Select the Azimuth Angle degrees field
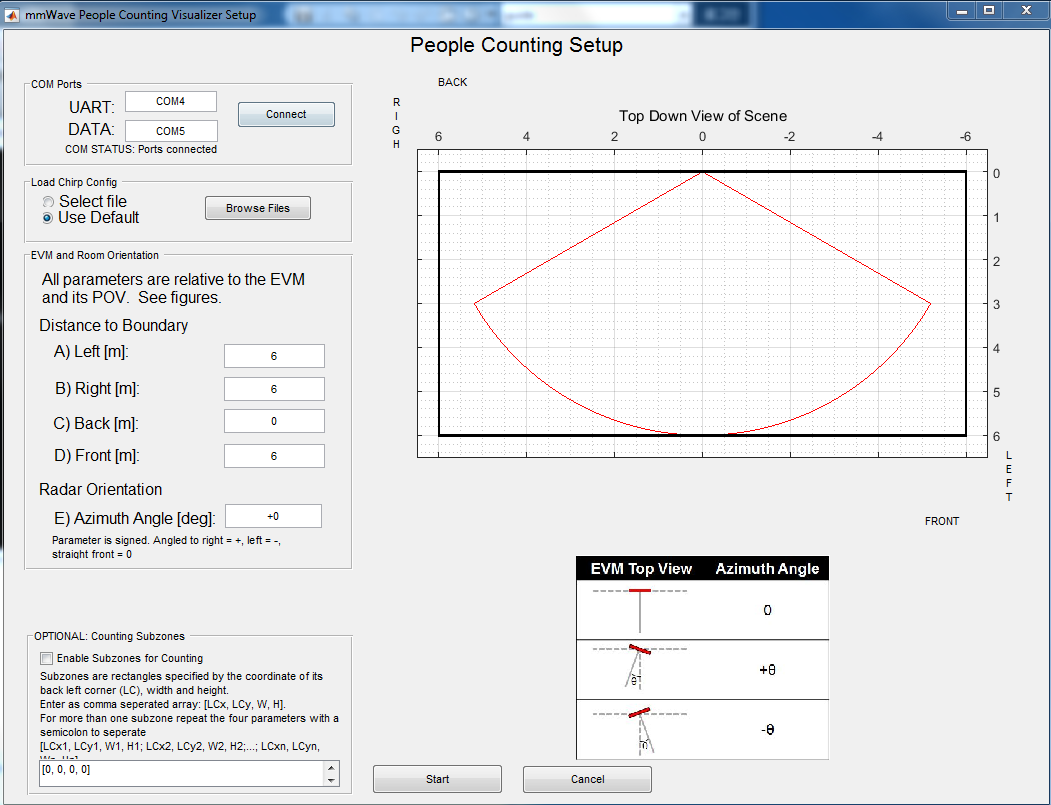Viewport: 1051px width, 805px height. pos(273,516)
